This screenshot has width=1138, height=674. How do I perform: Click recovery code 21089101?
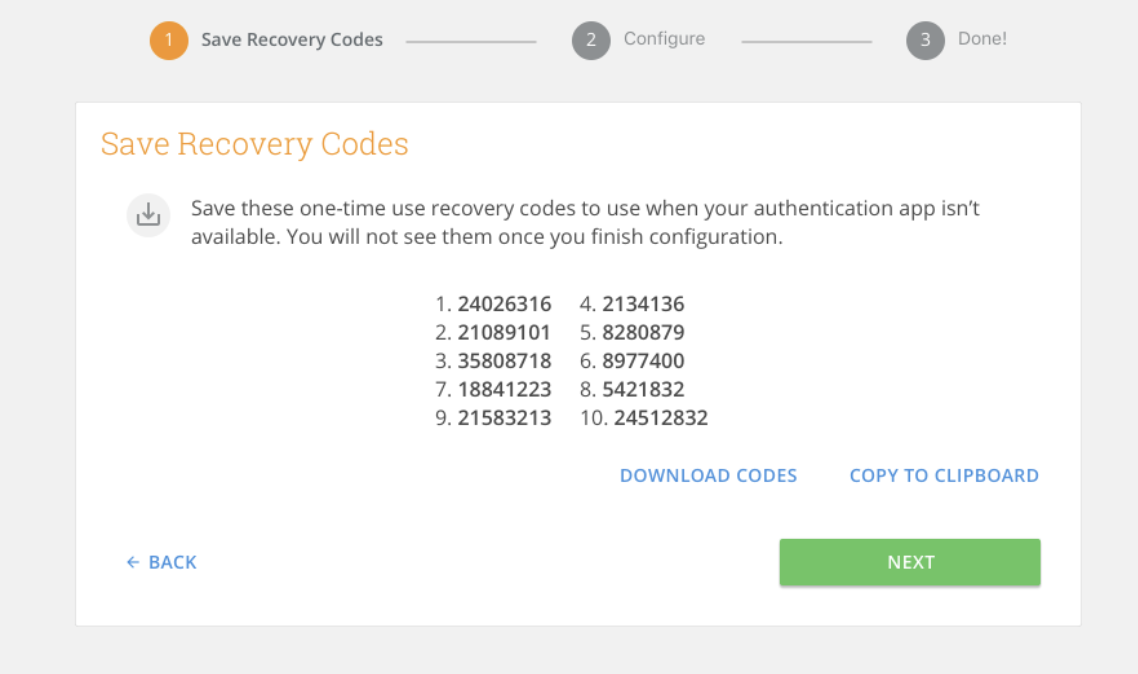click(x=504, y=332)
